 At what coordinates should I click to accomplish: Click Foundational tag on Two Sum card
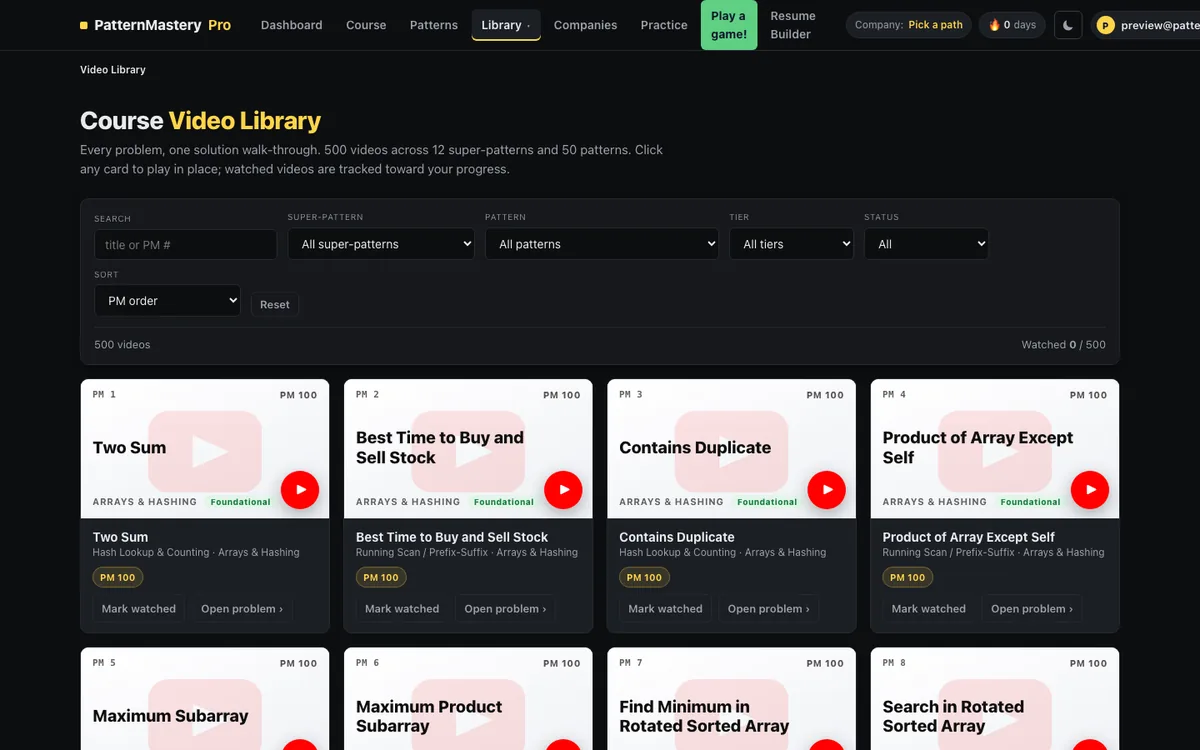[240, 502]
